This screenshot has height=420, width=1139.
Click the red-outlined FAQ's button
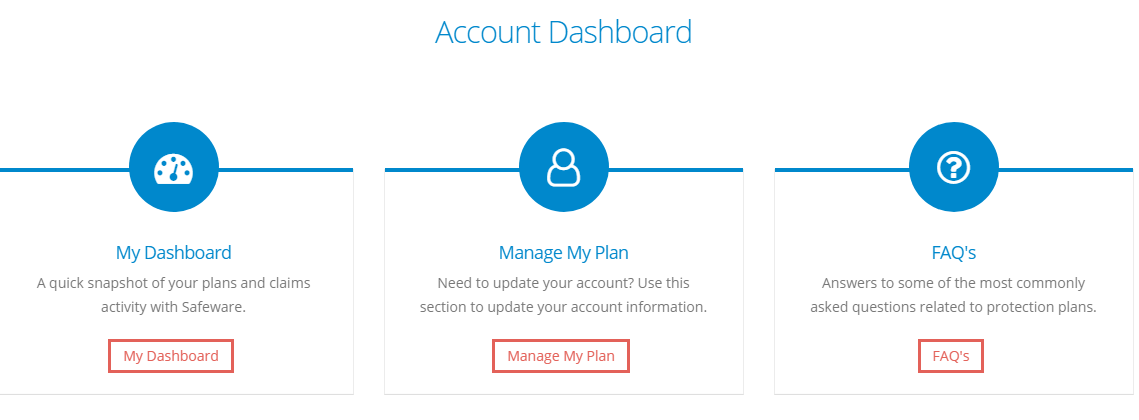[x=951, y=356]
